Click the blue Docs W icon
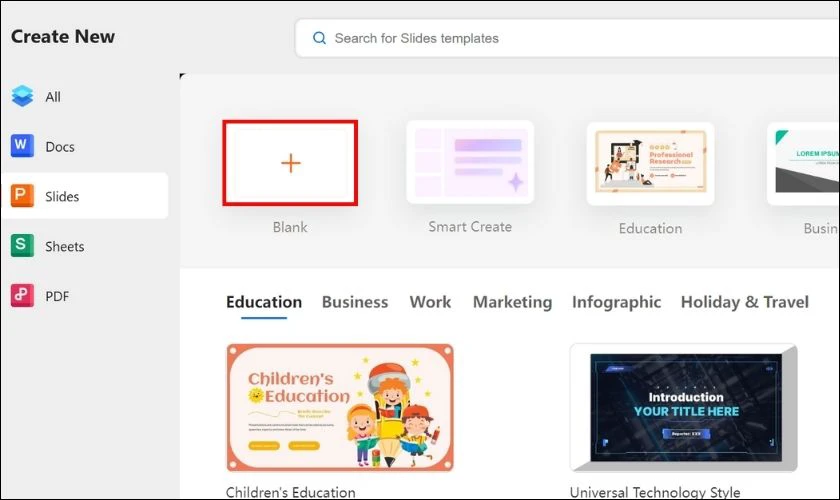The height and width of the screenshot is (500, 840). [22, 145]
